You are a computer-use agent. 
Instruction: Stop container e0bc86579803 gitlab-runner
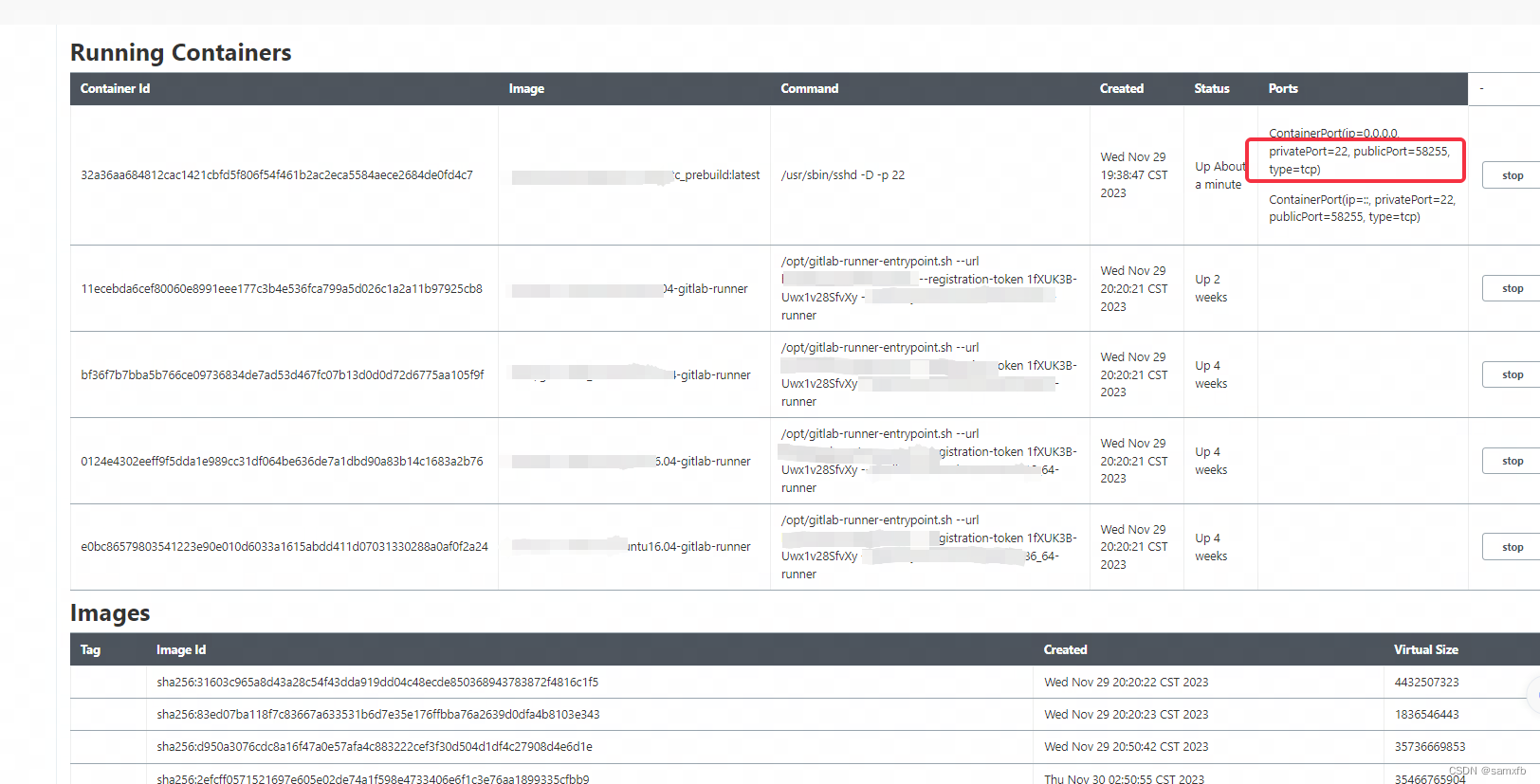(1512, 547)
